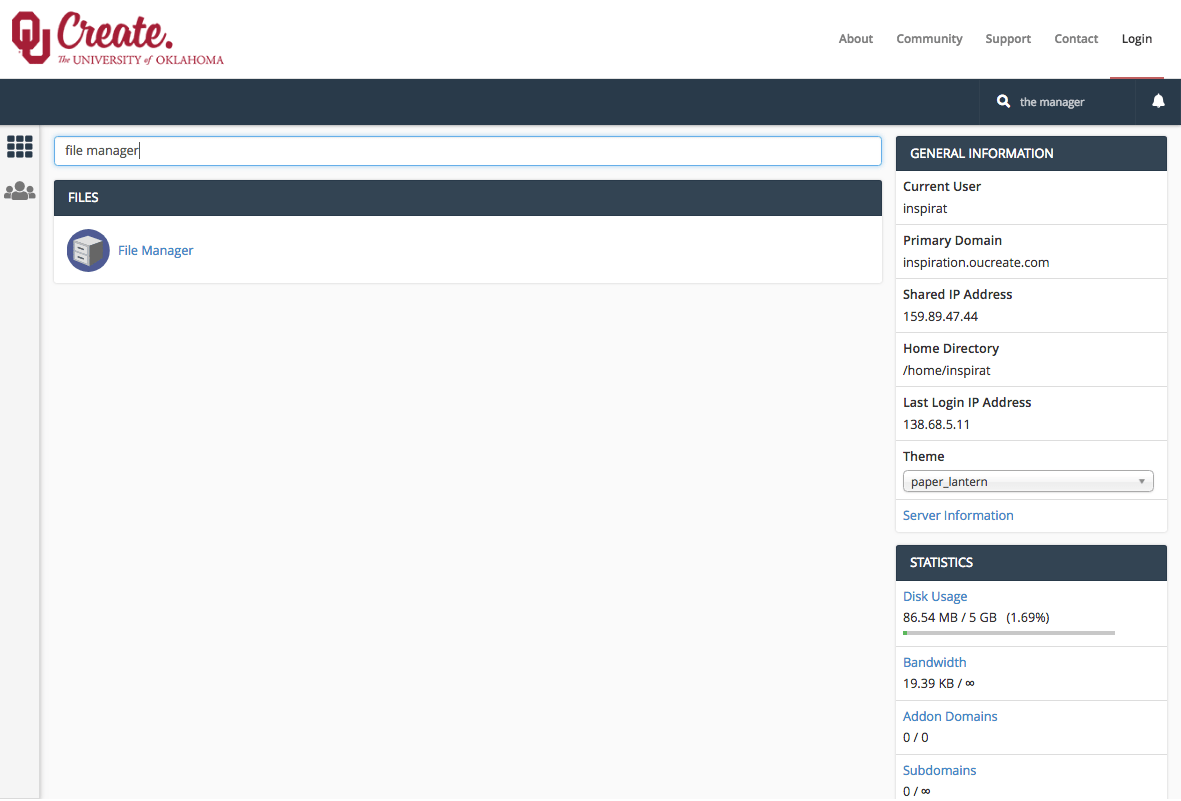Click the Login menu item

pos(1136,38)
